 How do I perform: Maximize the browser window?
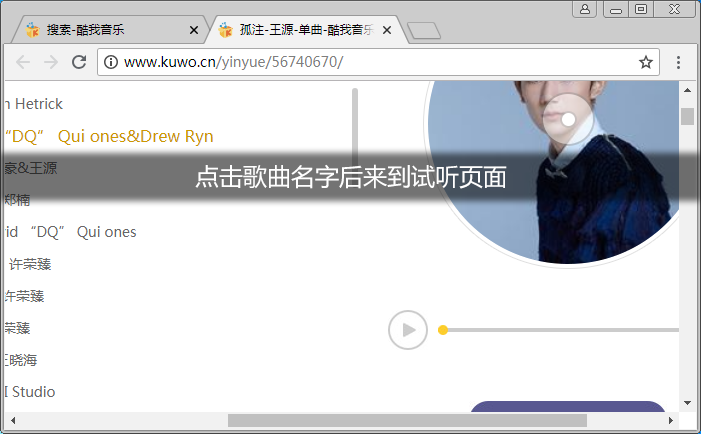[641, 9]
